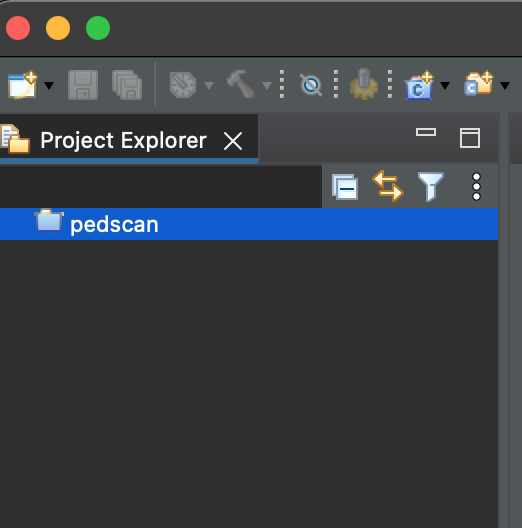Open the Filter funnel icon

click(x=430, y=187)
